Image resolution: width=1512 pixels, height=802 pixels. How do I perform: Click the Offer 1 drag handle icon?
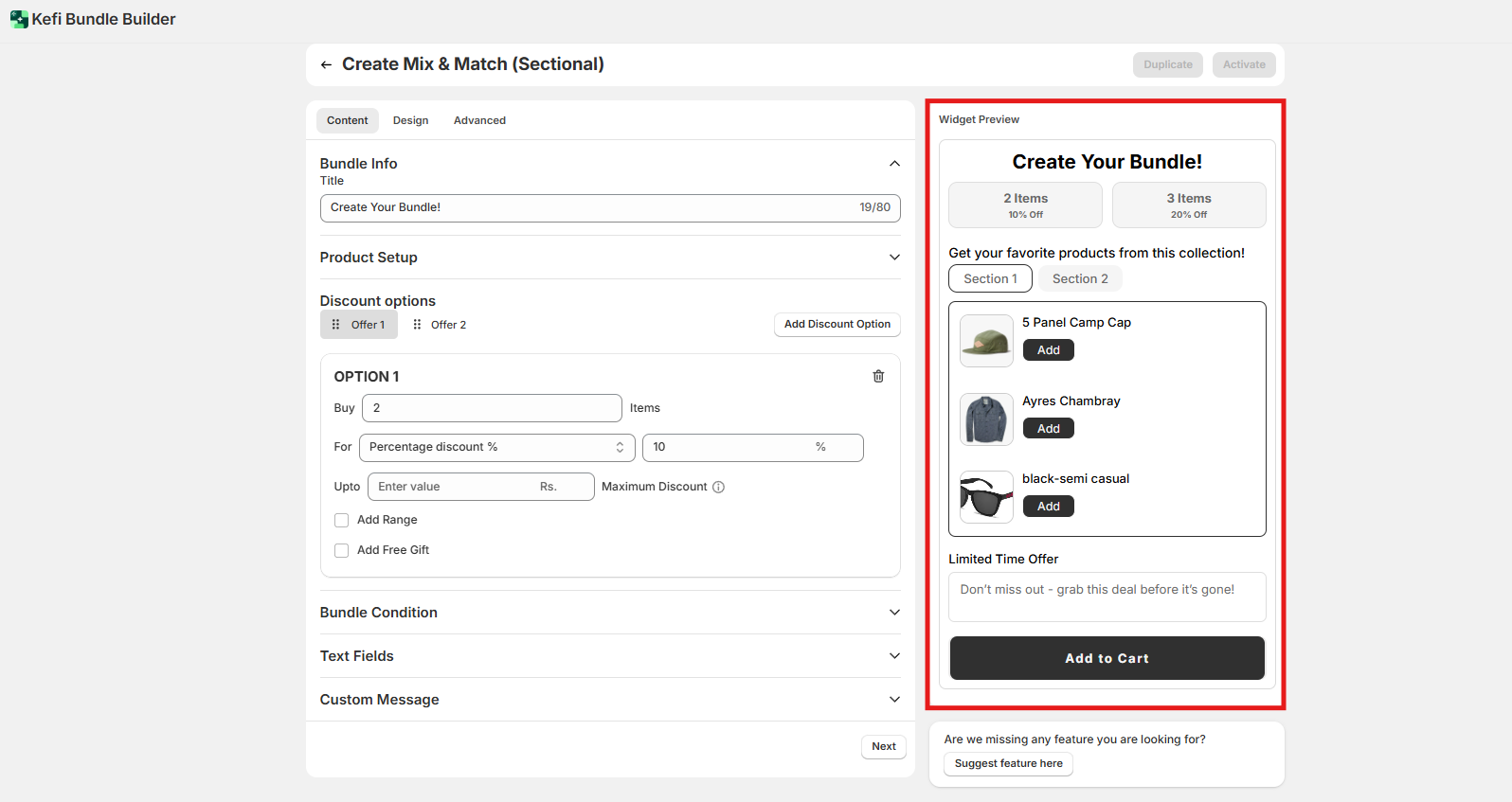335,325
